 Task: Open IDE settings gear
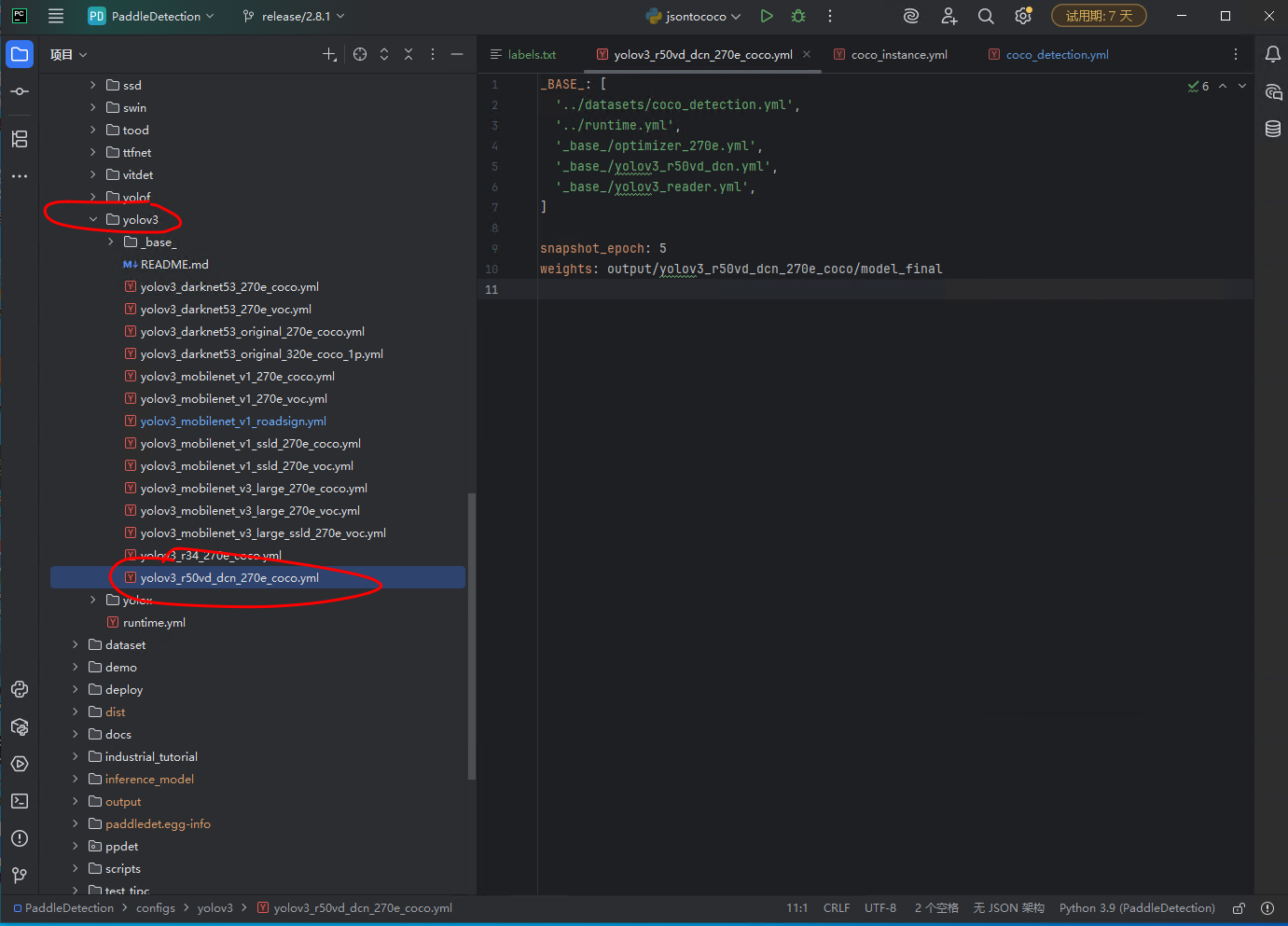pos(1023,16)
